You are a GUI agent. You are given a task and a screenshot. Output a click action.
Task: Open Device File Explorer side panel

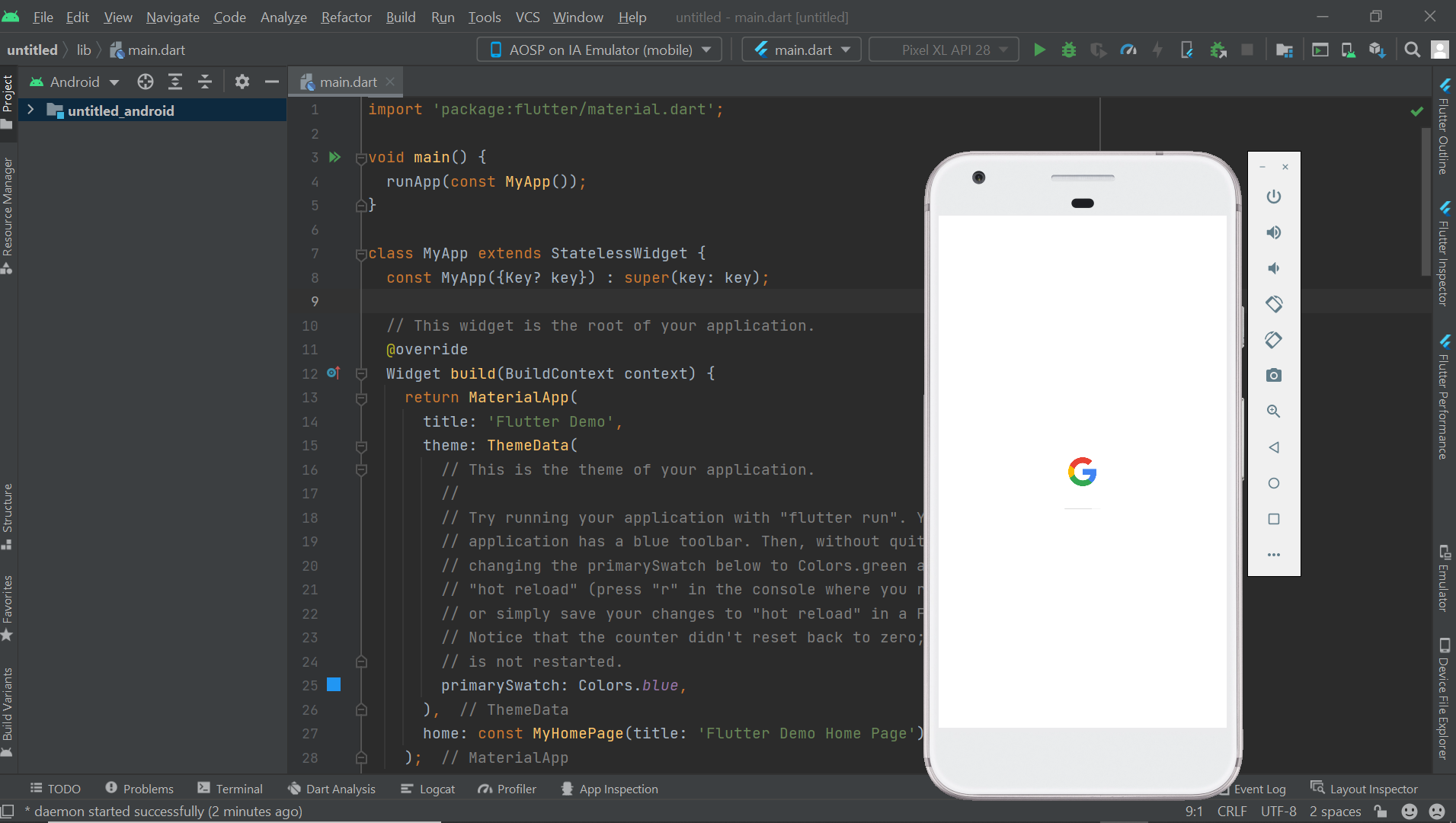click(1444, 699)
